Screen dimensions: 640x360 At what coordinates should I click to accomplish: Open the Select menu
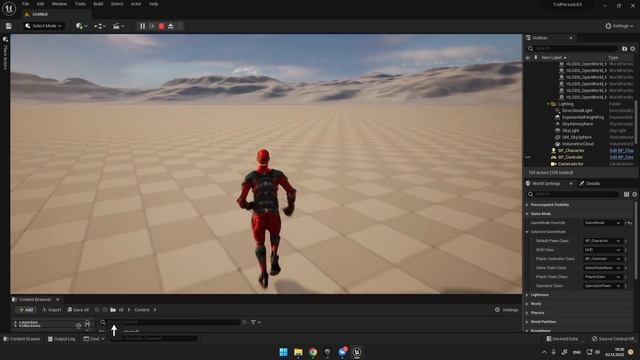tap(117, 4)
